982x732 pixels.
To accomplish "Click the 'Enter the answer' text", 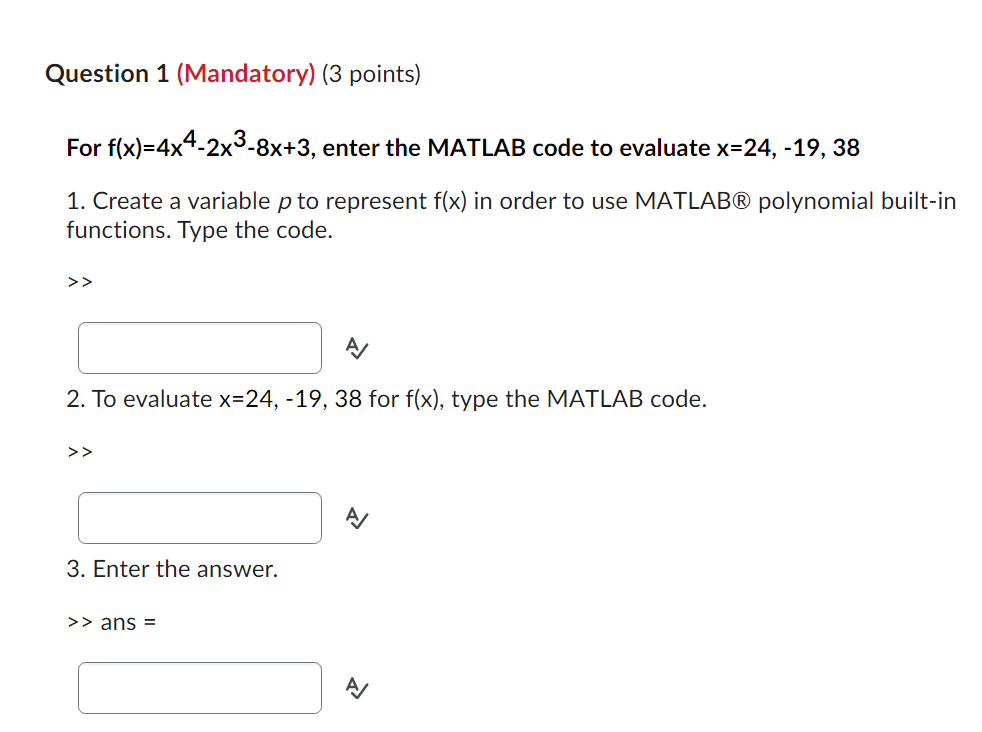I will [173, 569].
